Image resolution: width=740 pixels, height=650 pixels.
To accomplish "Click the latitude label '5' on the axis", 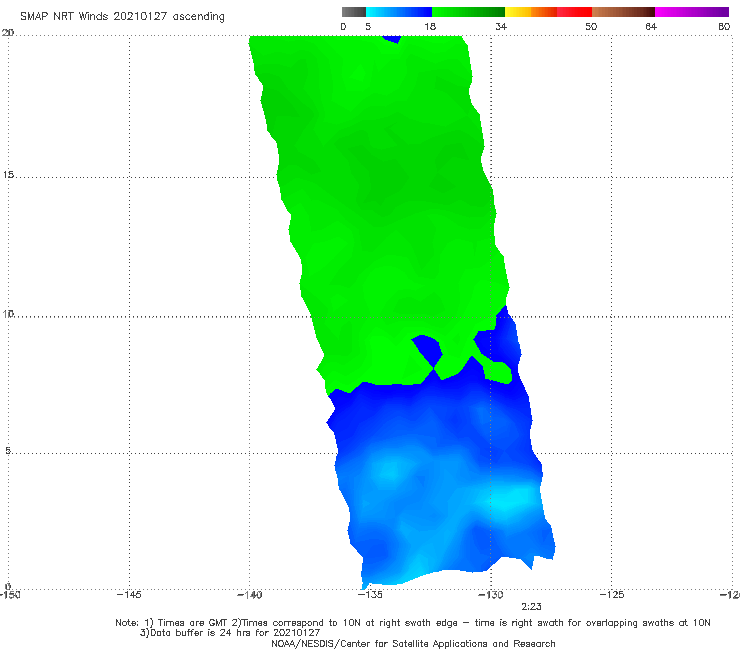I will click(x=8, y=450).
